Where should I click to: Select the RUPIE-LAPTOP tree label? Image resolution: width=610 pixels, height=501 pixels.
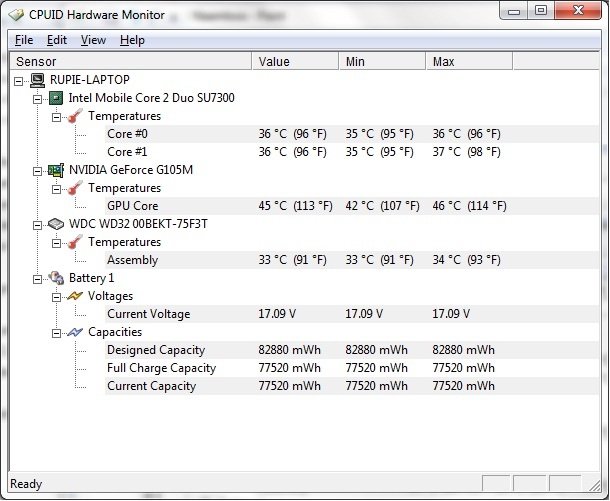[x=89, y=80]
